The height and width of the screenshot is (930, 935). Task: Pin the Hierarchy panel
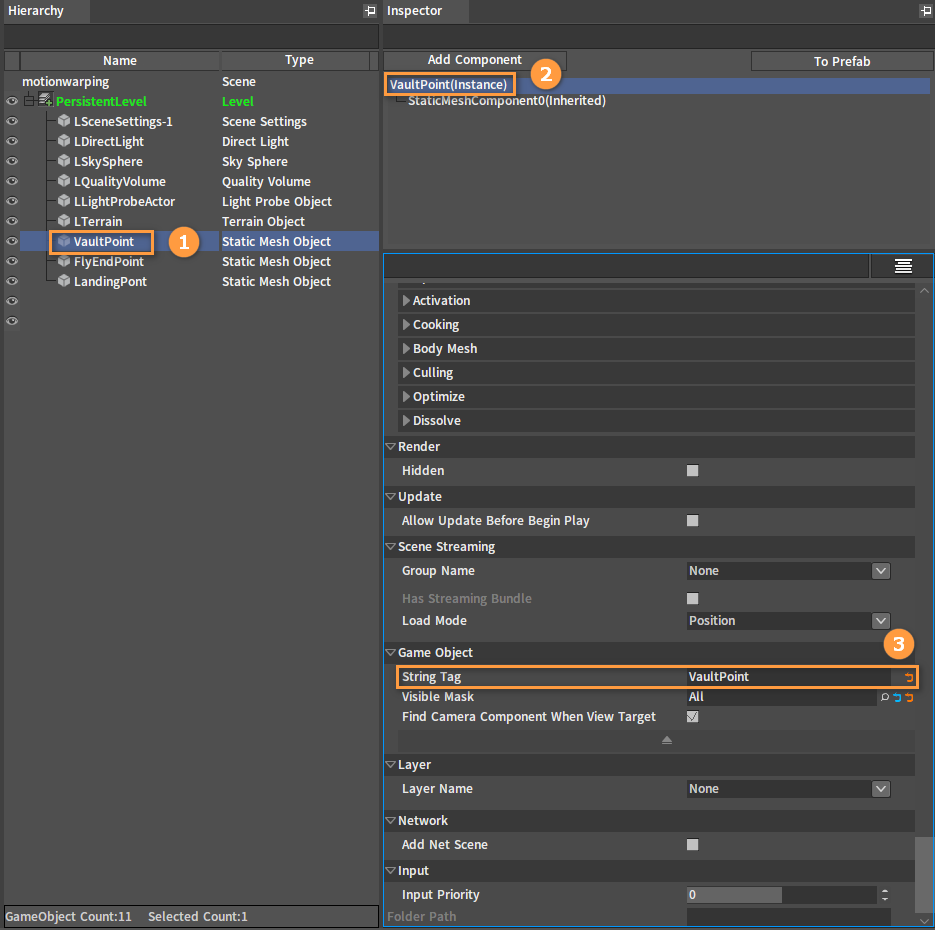(x=370, y=11)
